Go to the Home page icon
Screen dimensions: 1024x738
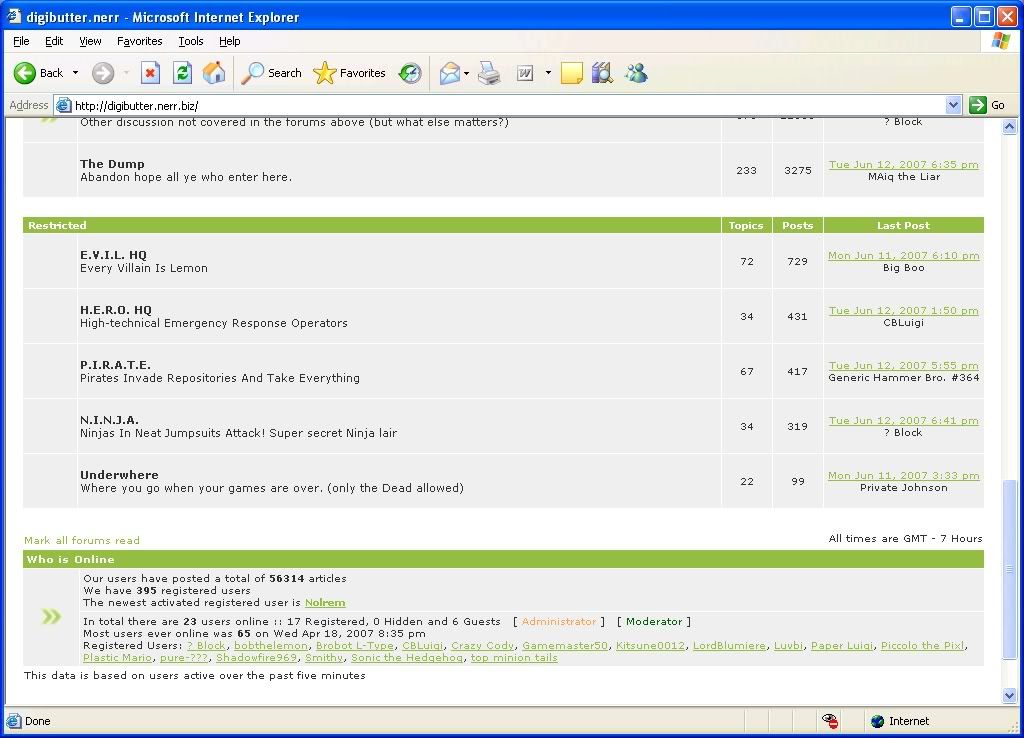214,73
